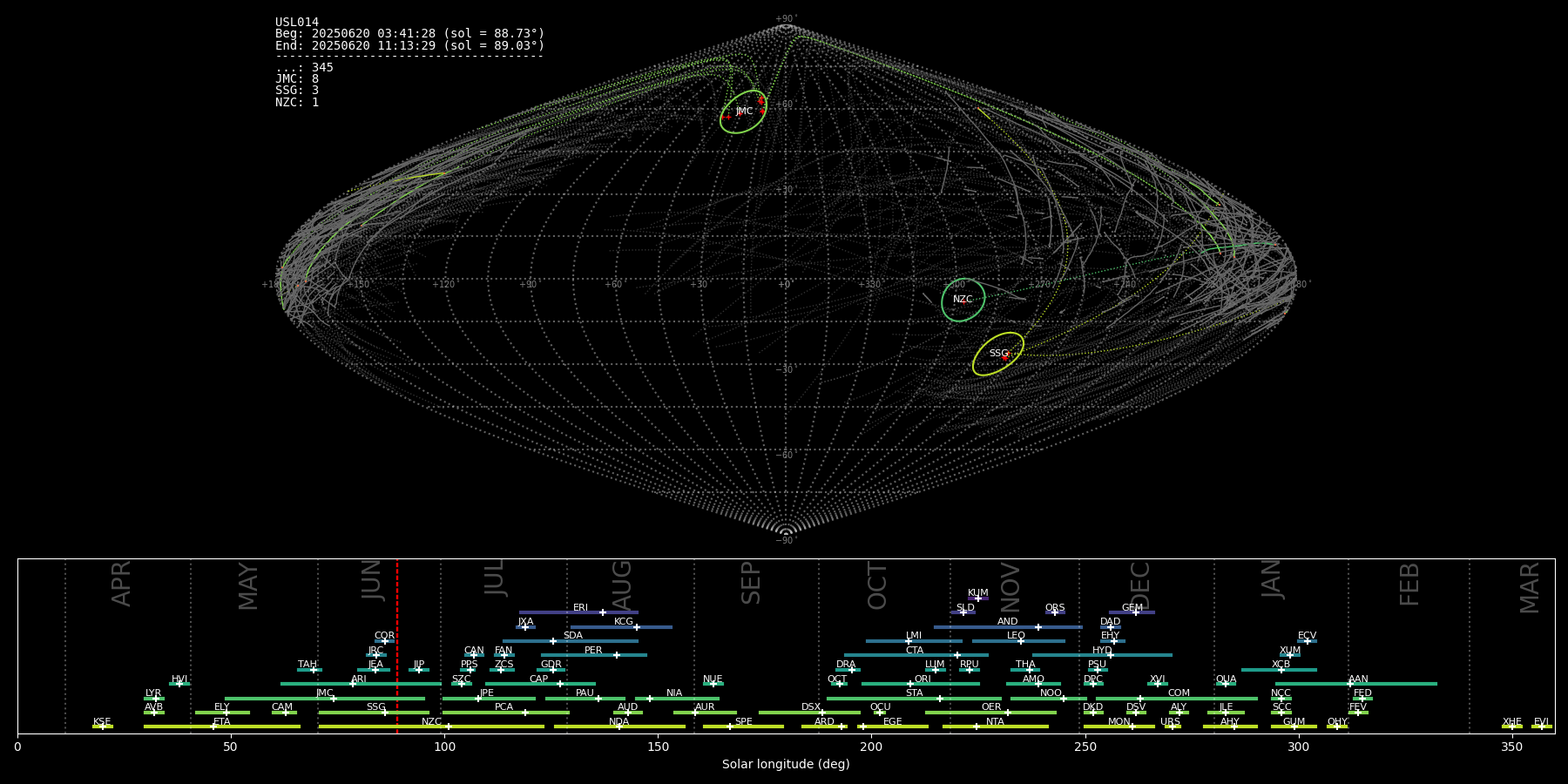The width and height of the screenshot is (1568, 784).
Task: Select the PER shower bar in timeline
Action: 594,655
